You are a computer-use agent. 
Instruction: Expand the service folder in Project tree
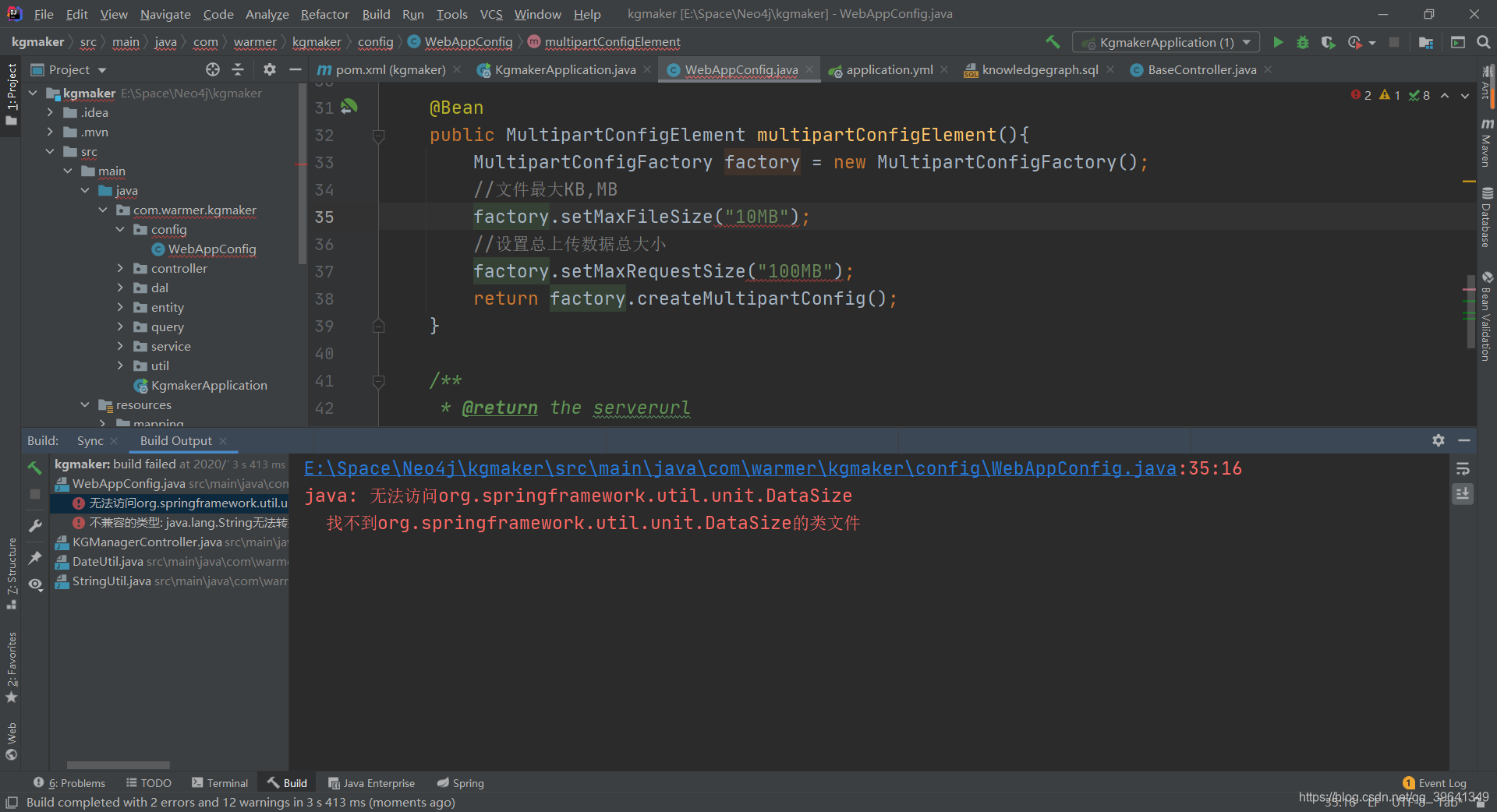point(120,346)
